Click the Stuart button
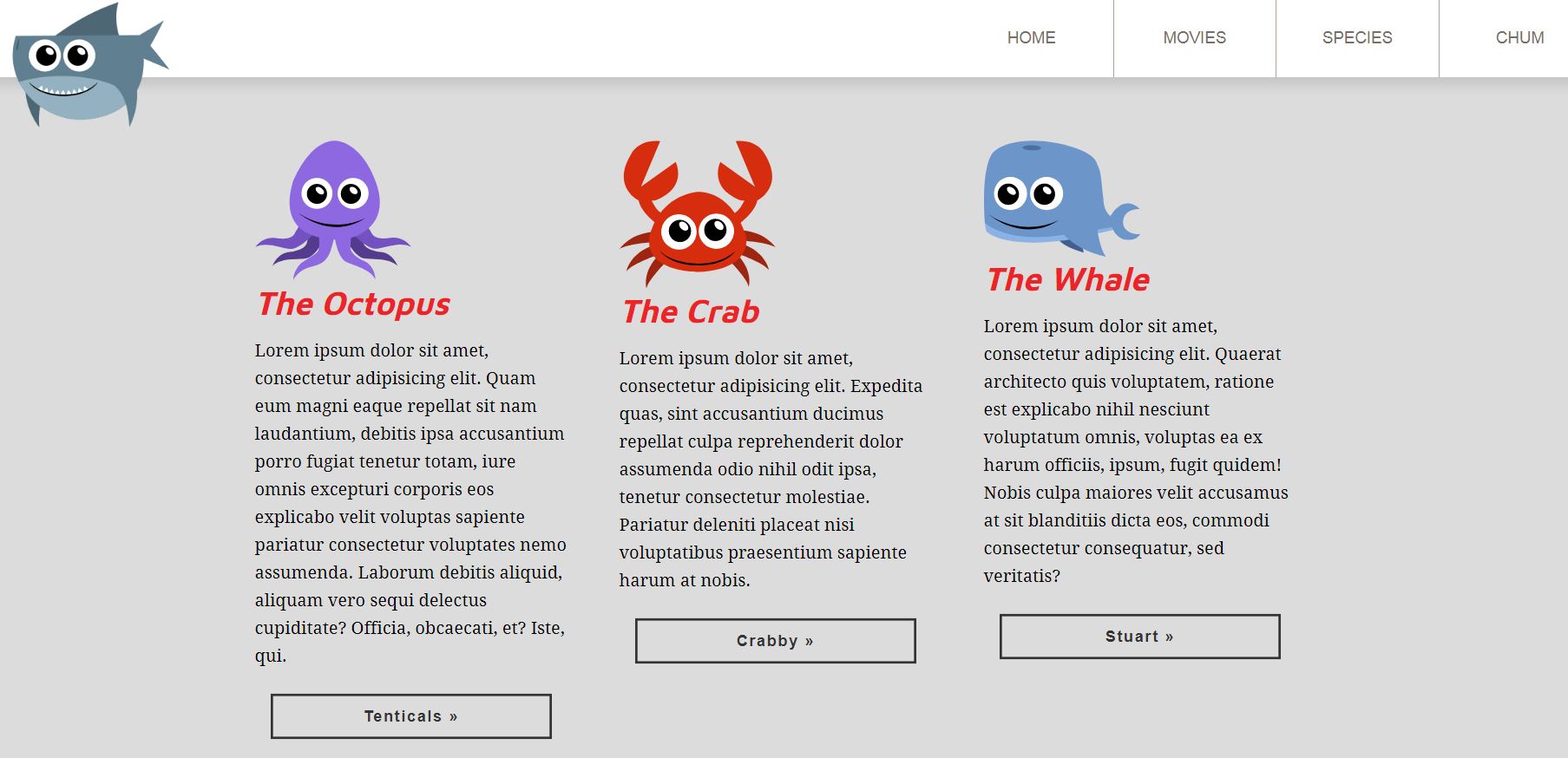The image size is (1568, 758). click(1140, 637)
